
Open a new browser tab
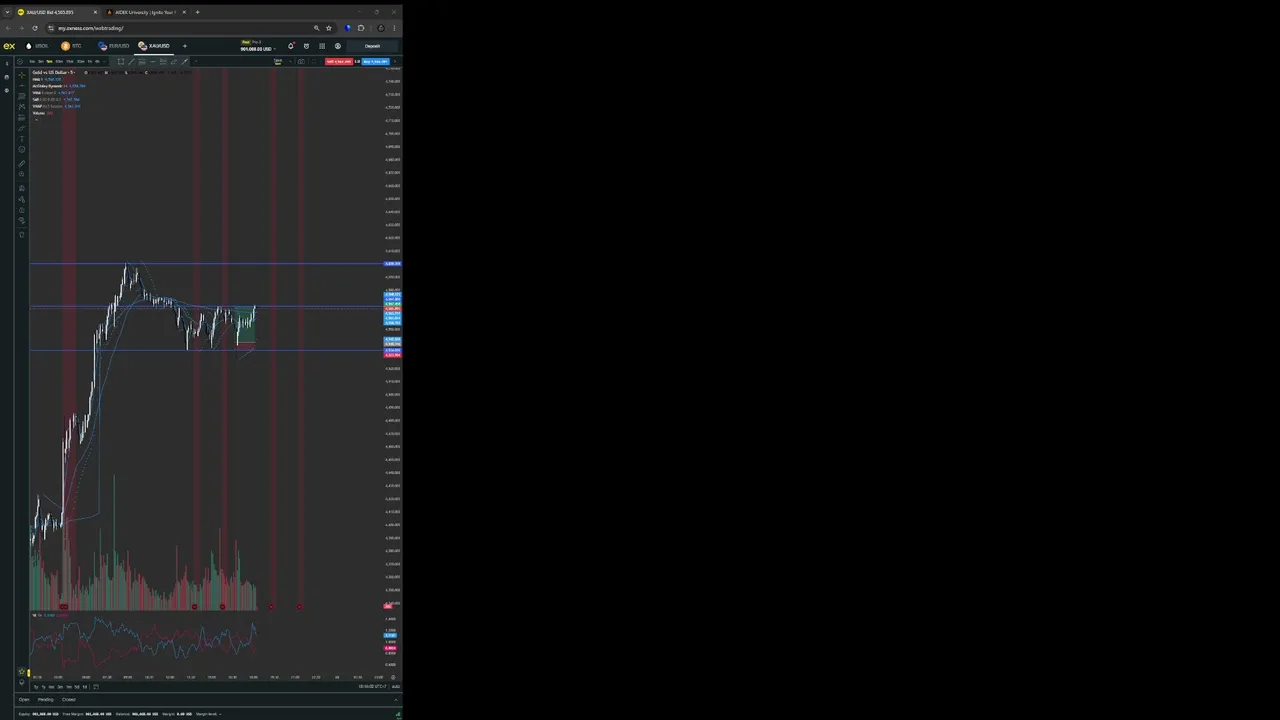pos(197,12)
